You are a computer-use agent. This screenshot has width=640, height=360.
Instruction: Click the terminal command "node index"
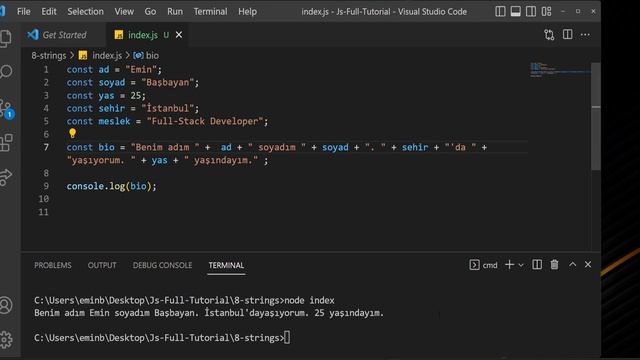click(x=309, y=300)
